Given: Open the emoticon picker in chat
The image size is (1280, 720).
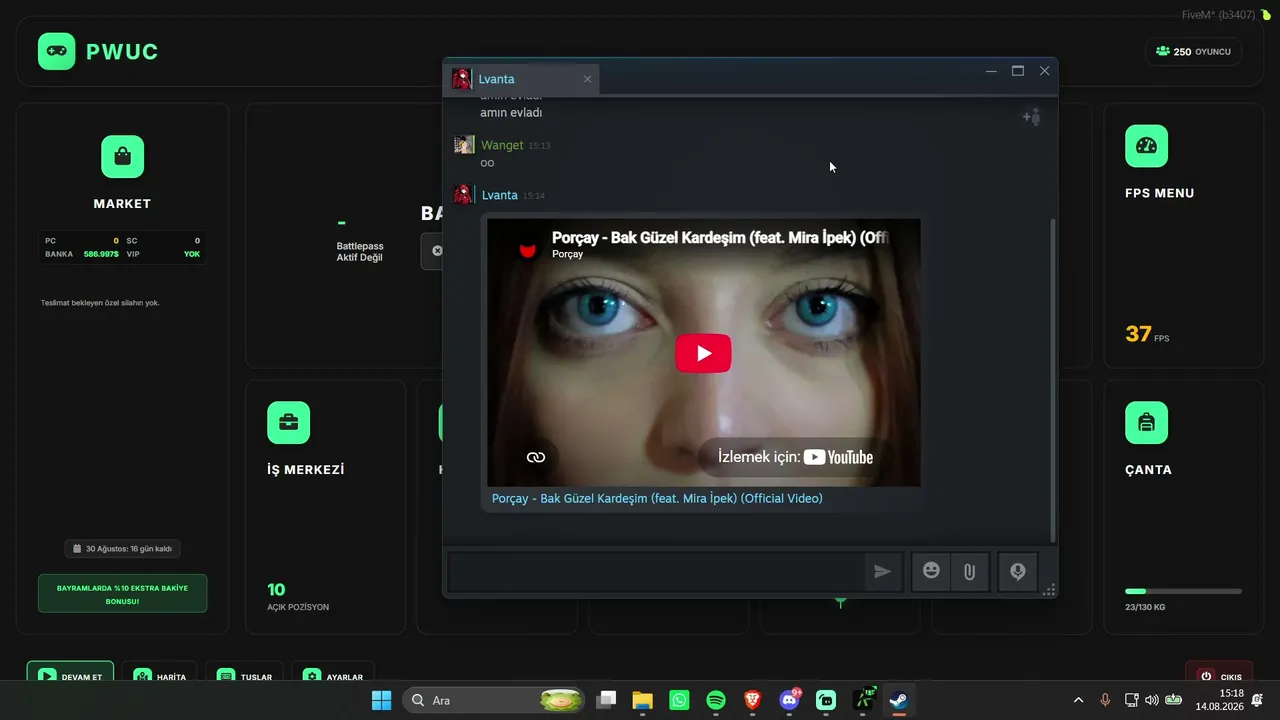Looking at the screenshot, I should pos(931,571).
